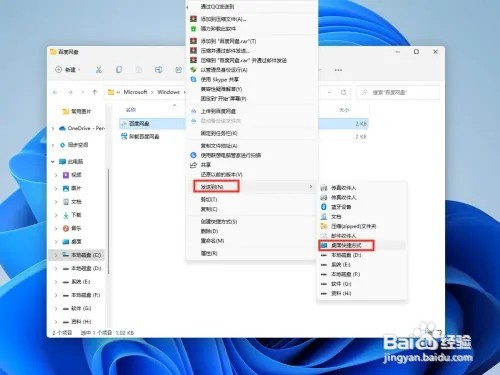500x375 pixels.
Task: Choose 桌面快捷方式 in the Send to submenu
Action: [362, 246]
